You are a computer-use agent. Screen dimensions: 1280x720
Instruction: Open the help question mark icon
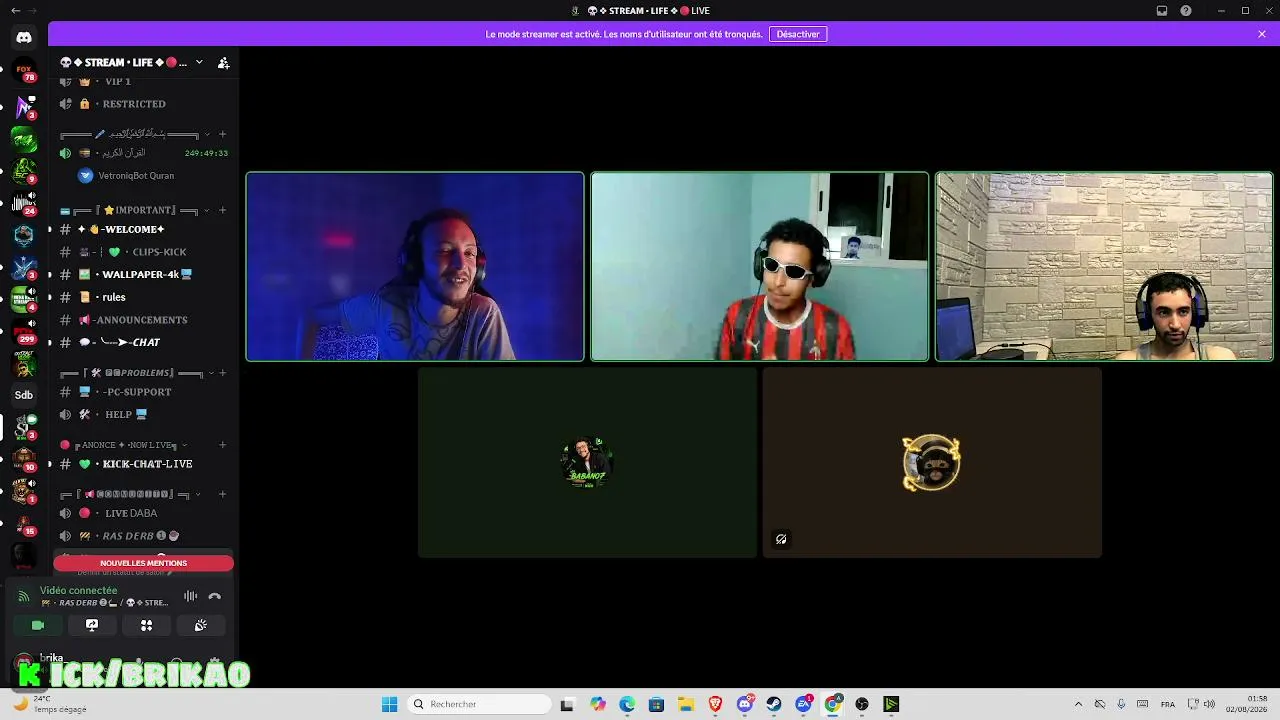(x=1186, y=11)
